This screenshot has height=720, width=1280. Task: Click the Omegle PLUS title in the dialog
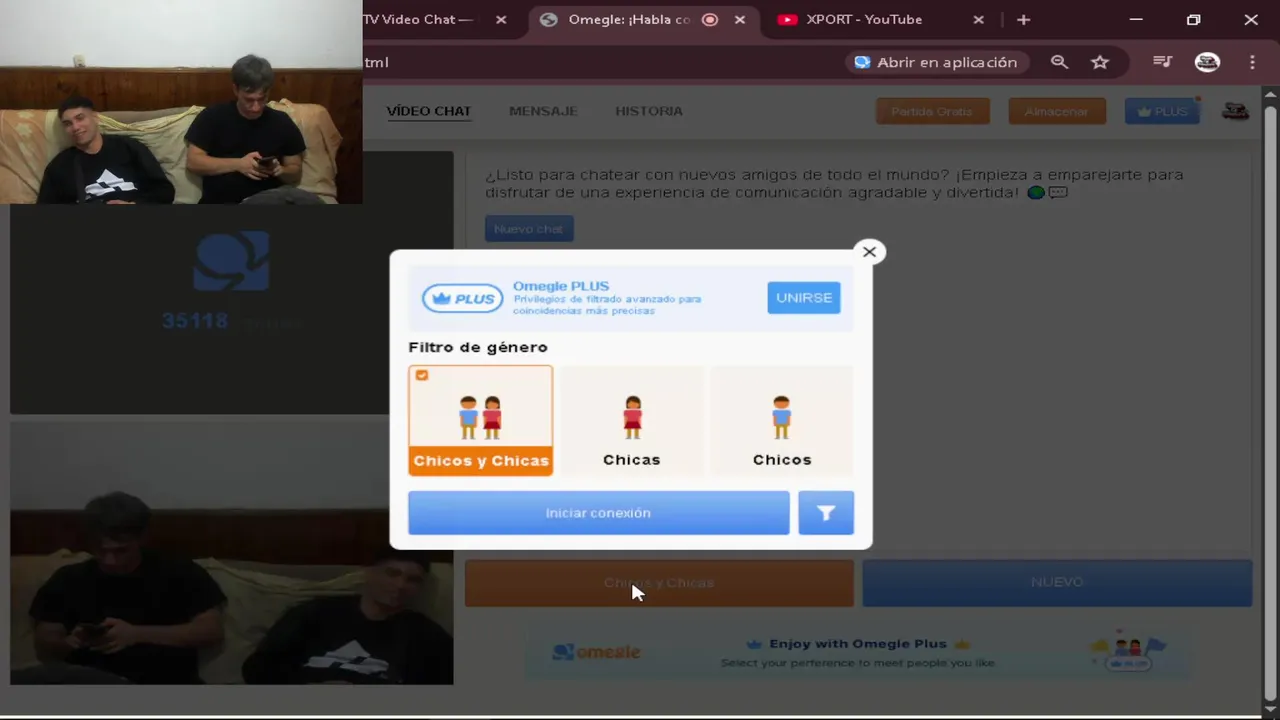[x=561, y=286]
